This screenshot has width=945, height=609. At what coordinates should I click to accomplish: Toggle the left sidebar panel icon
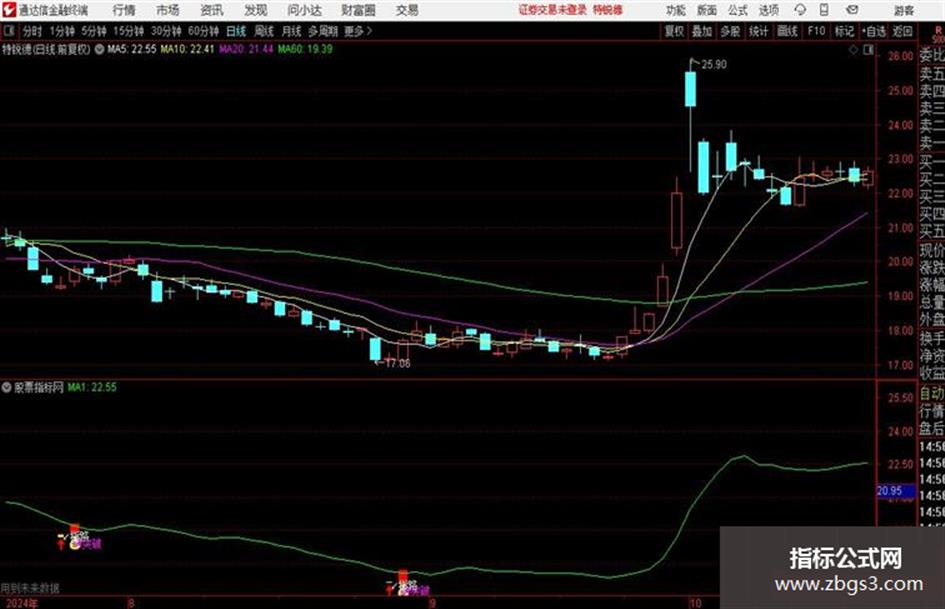point(9,31)
